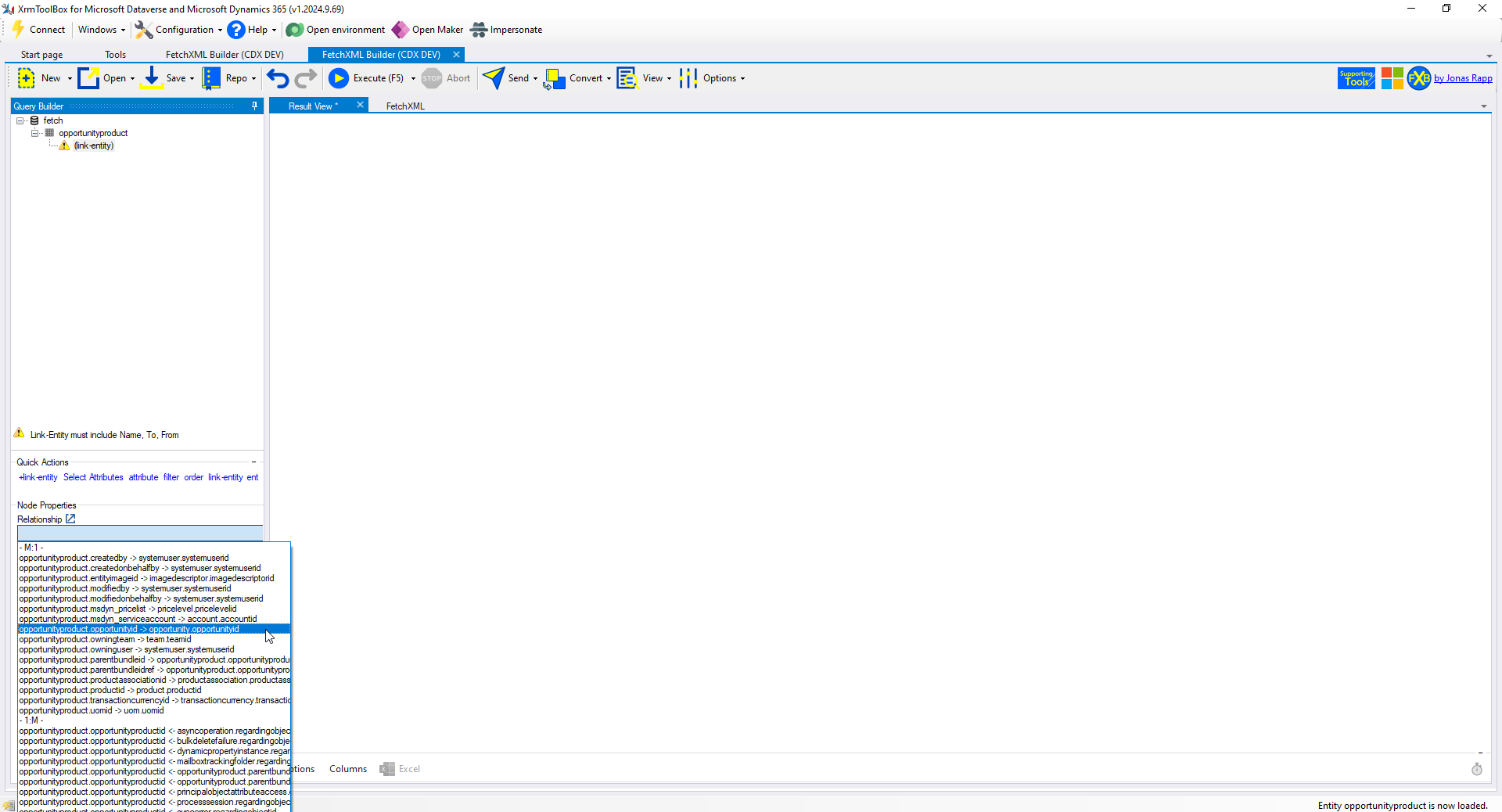Screen dimensions: 1502x812
Task: Click the Redo arrow icon
Action: click(306, 78)
